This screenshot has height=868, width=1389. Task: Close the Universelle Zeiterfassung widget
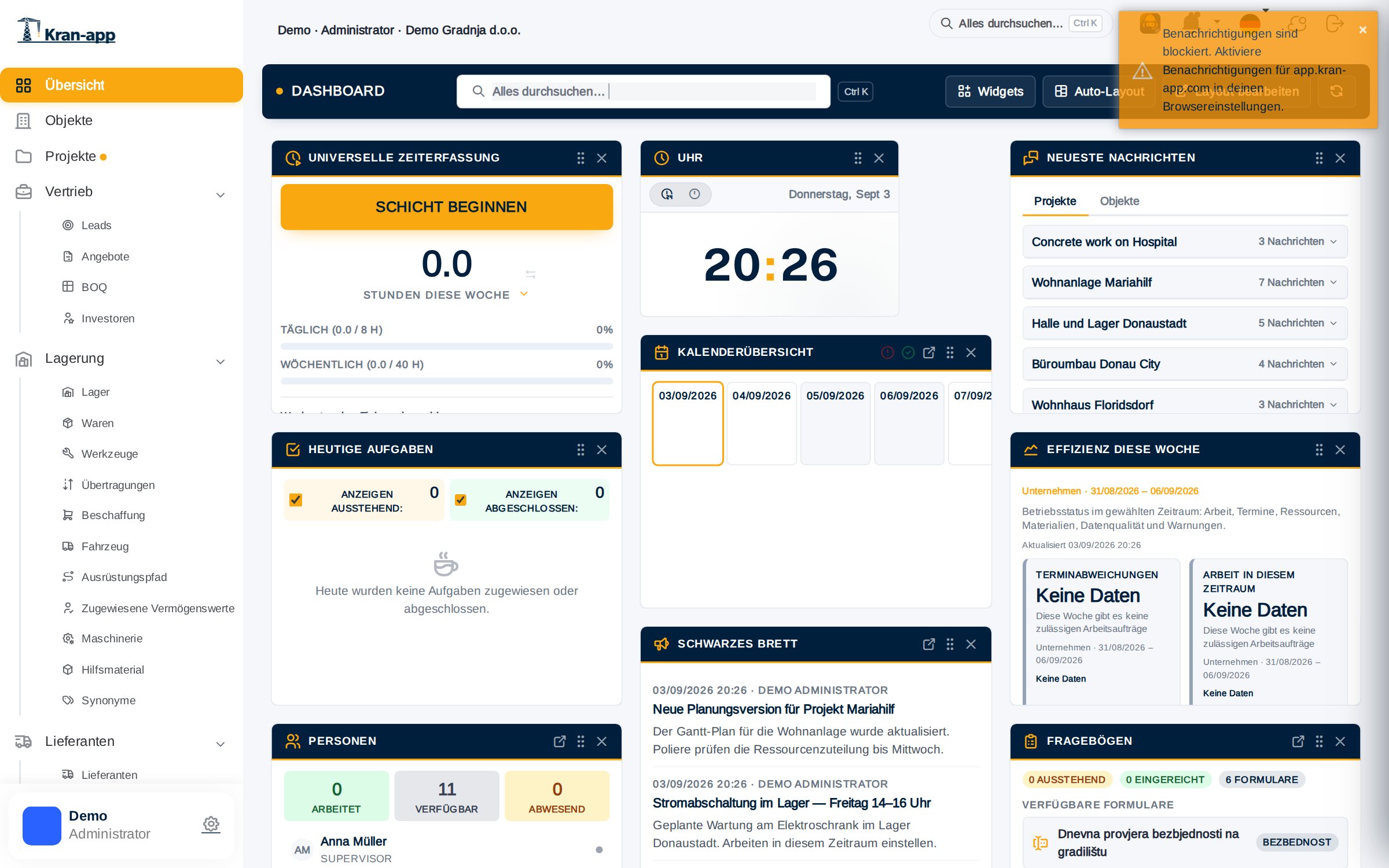click(602, 158)
